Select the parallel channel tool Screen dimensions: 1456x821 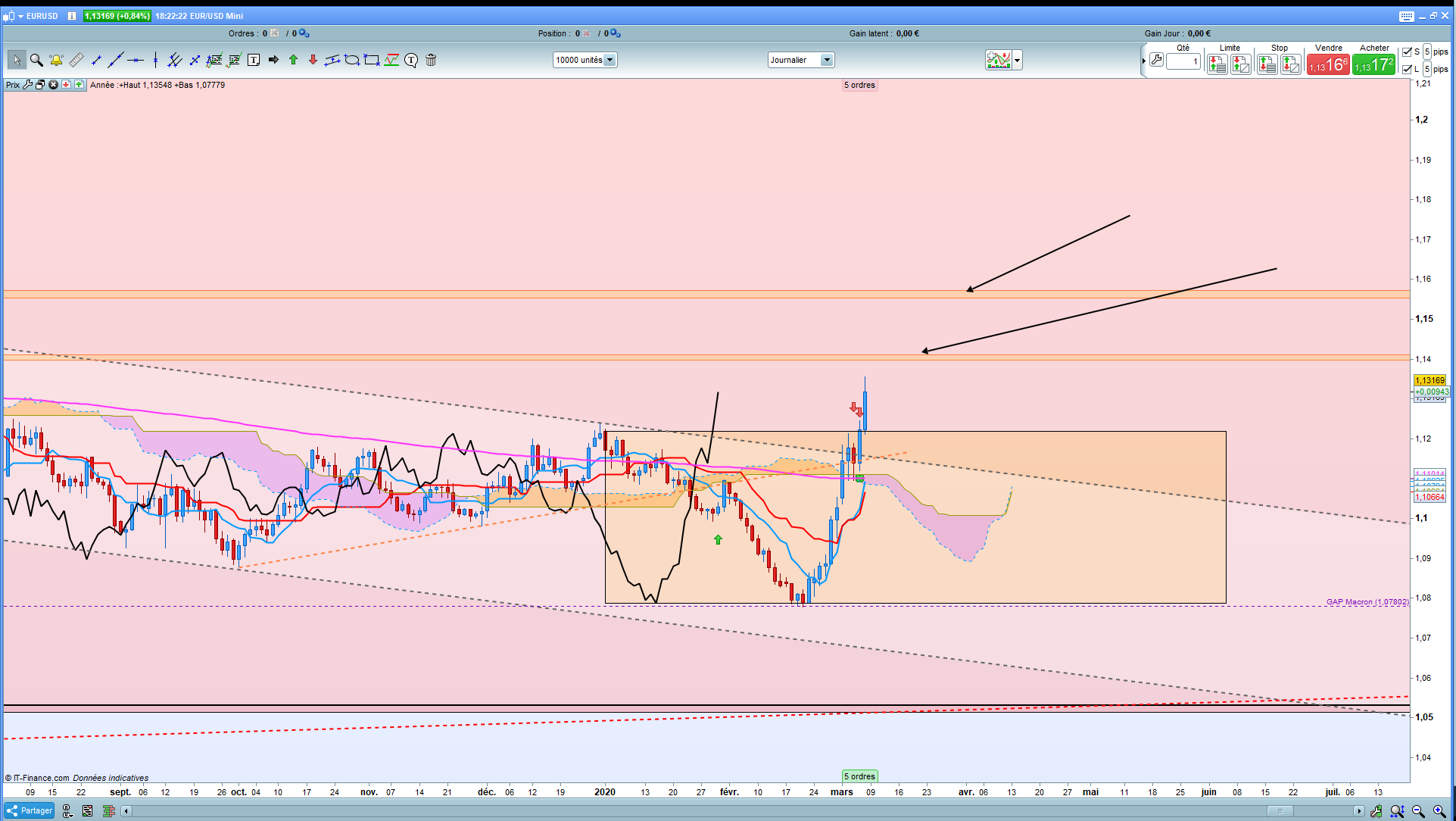click(175, 60)
